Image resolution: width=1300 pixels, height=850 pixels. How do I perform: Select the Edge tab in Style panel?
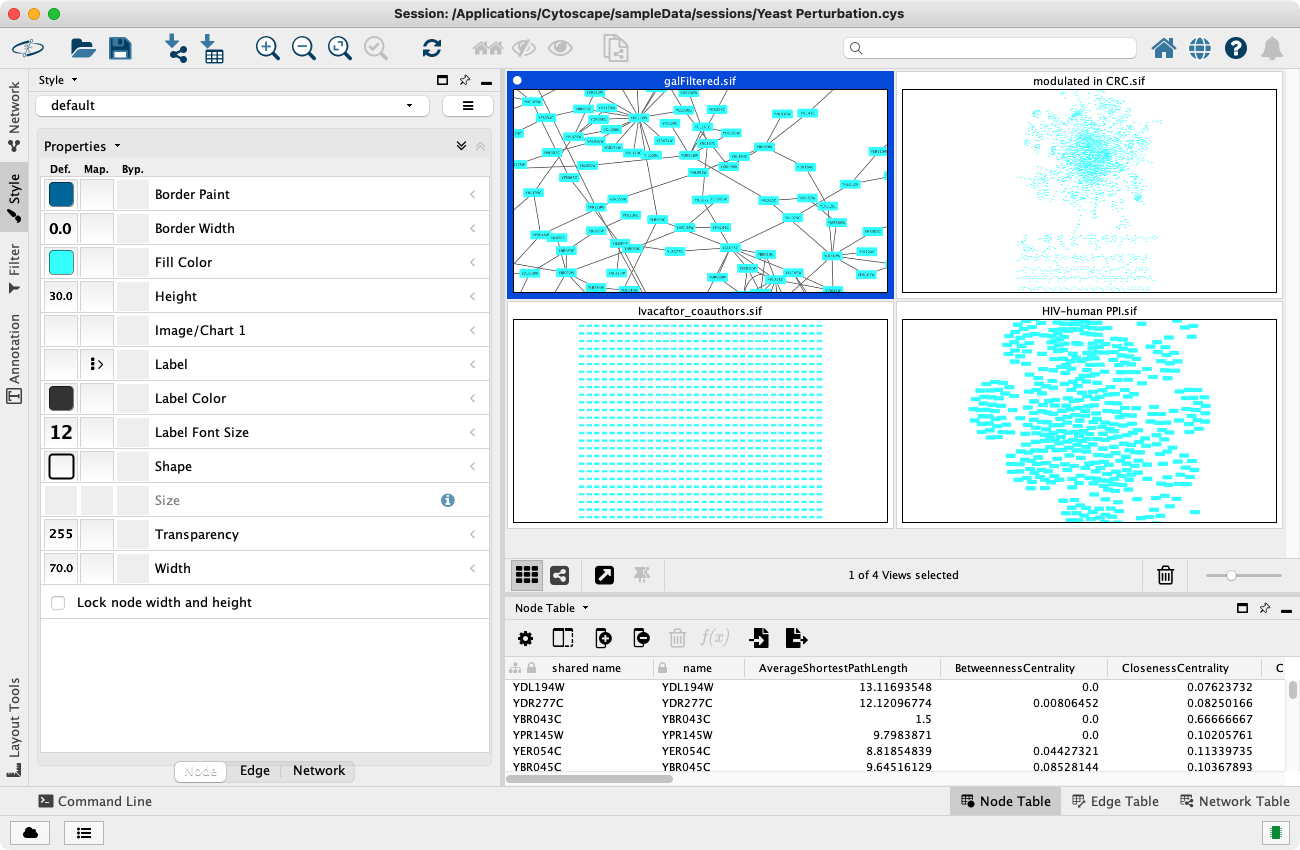click(255, 771)
